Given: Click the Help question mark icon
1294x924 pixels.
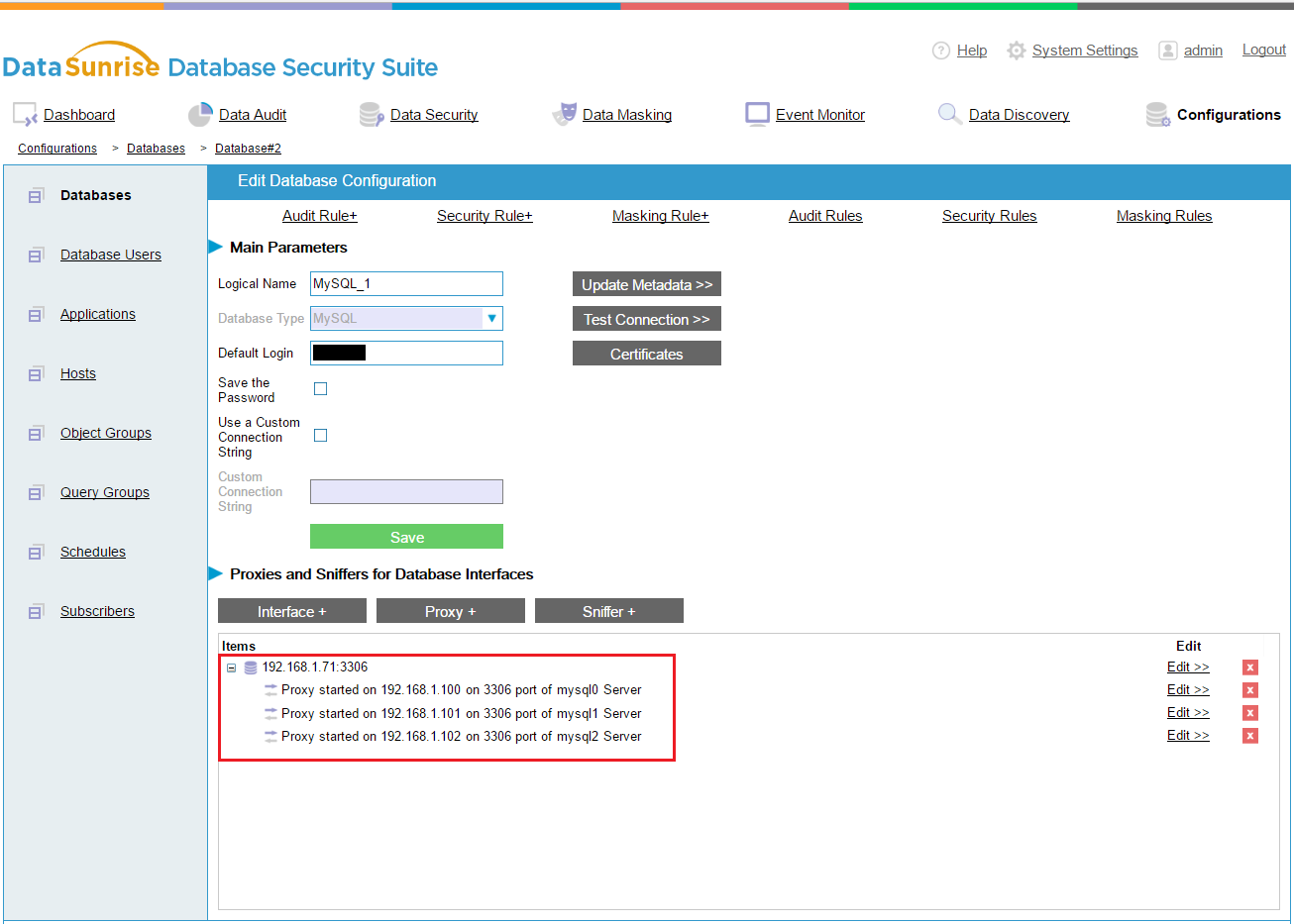Looking at the screenshot, I should pos(941,51).
